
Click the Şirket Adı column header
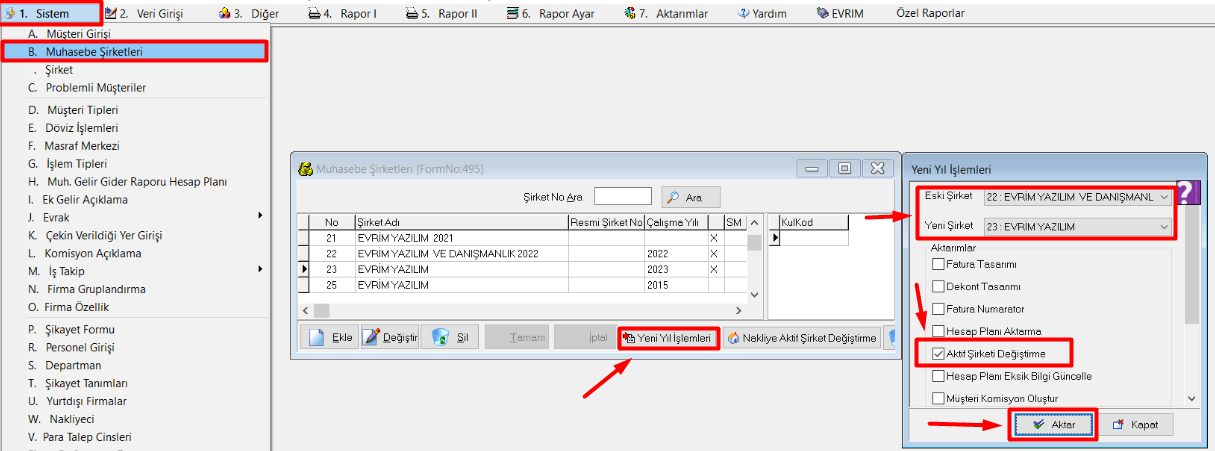pyautogui.click(x=461, y=222)
